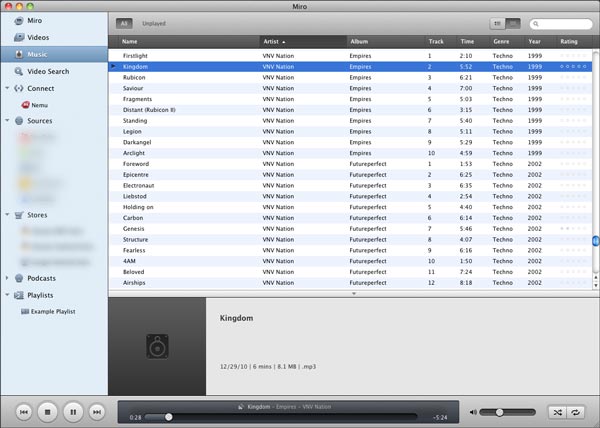Image resolution: width=600 pixels, height=428 pixels.
Task: Collapse the Playlists section
Action: pos(7,295)
